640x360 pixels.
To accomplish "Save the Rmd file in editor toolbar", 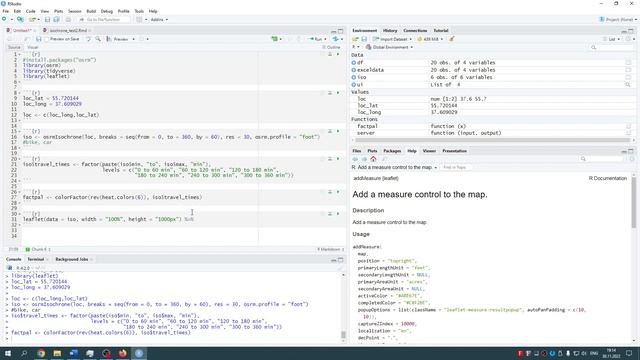I will point(38,39).
